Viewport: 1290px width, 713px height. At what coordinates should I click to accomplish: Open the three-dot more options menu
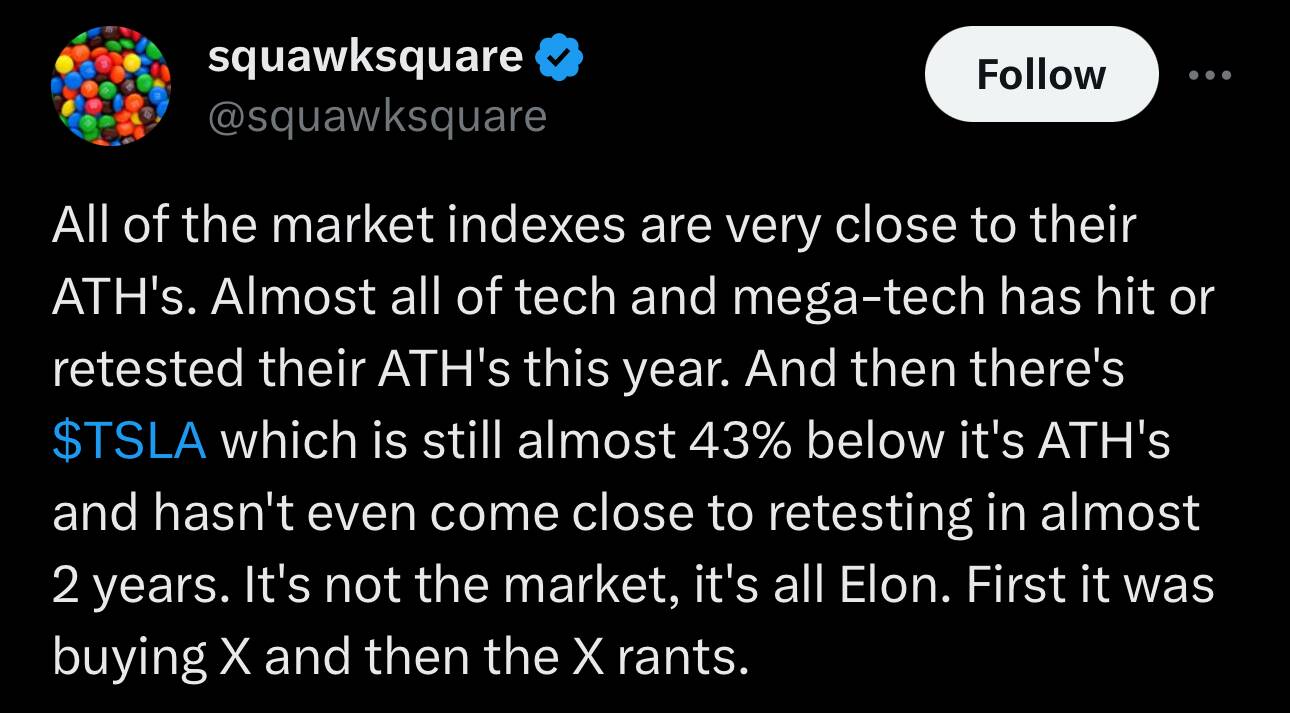[x=1210, y=75]
